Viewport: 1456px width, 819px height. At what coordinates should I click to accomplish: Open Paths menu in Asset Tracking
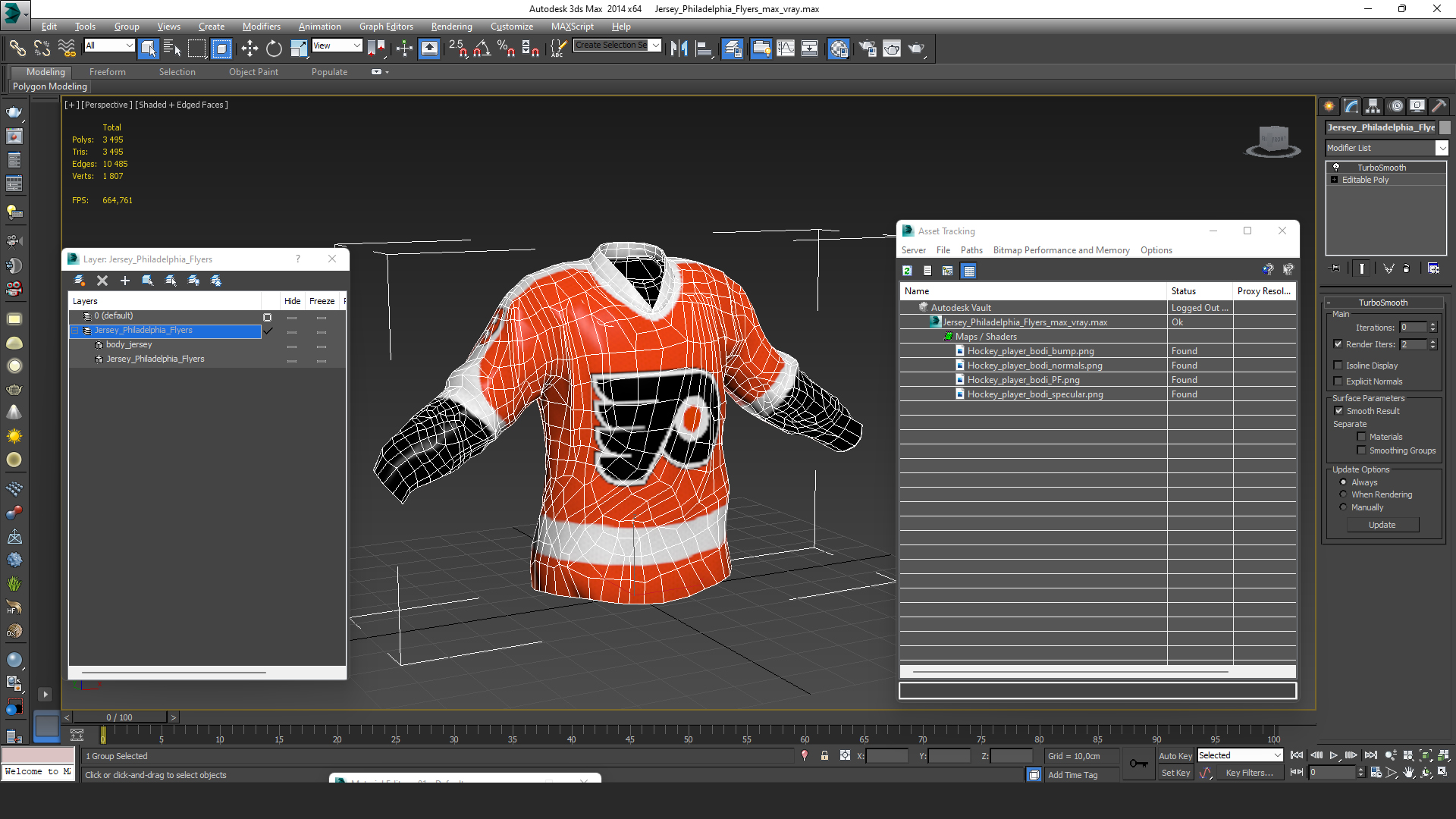pyautogui.click(x=971, y=250)
